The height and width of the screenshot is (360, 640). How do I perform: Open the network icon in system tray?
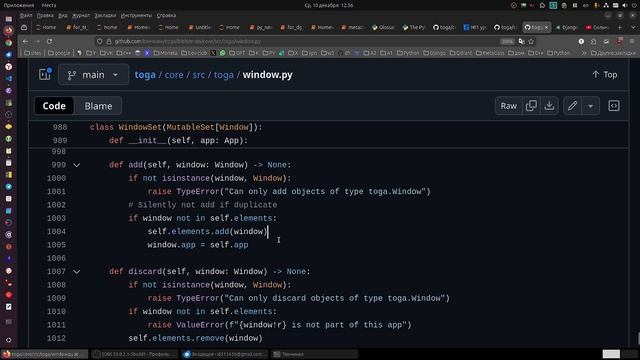tap(606, 5)
